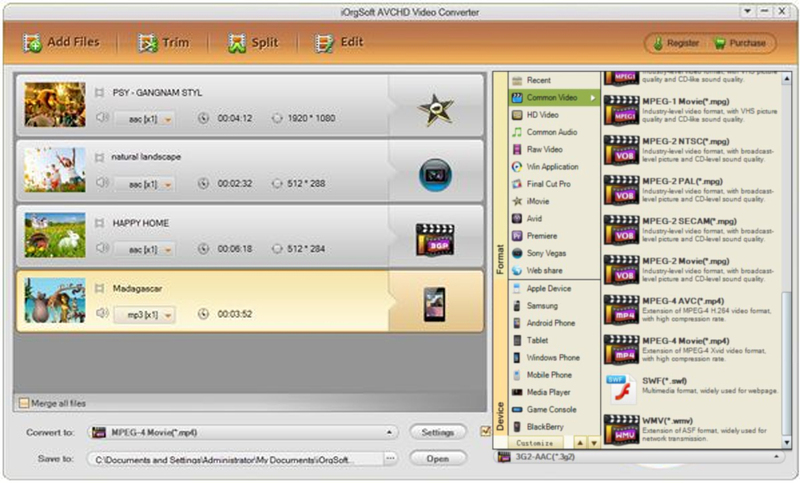This screenshot has height=483, width=800.
Task: Select the Sony Vegas category
Action: click(555, 253)
